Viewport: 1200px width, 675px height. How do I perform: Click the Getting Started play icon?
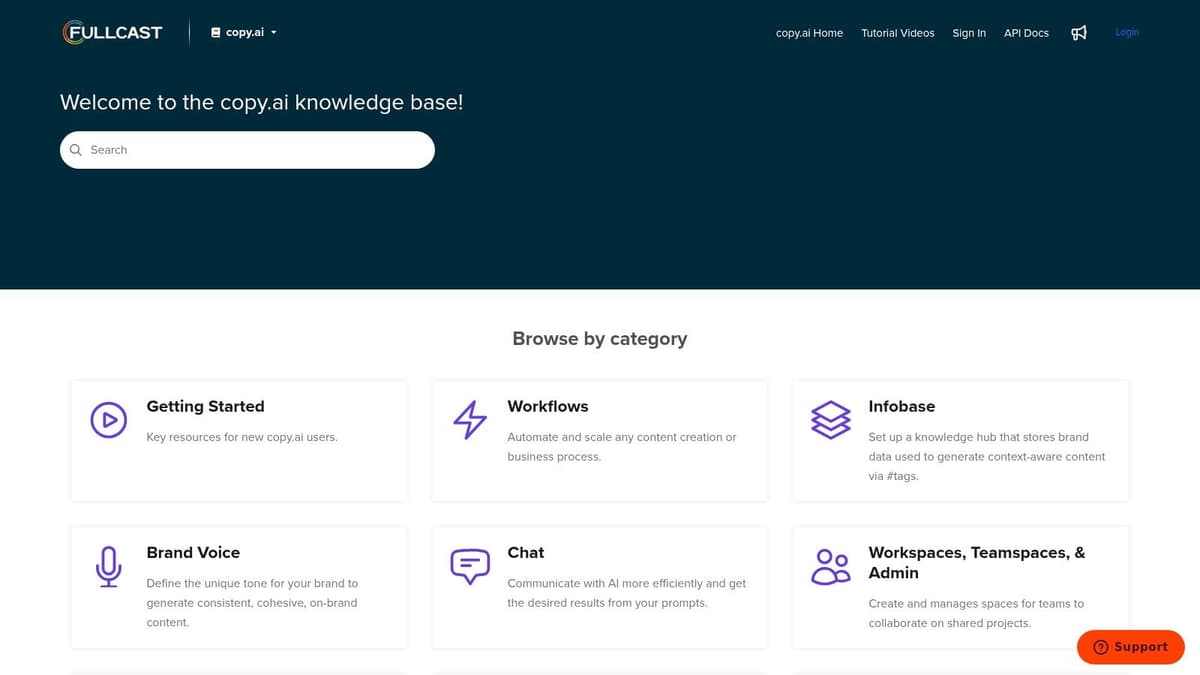pyautogui.click(x=109, y=420)
